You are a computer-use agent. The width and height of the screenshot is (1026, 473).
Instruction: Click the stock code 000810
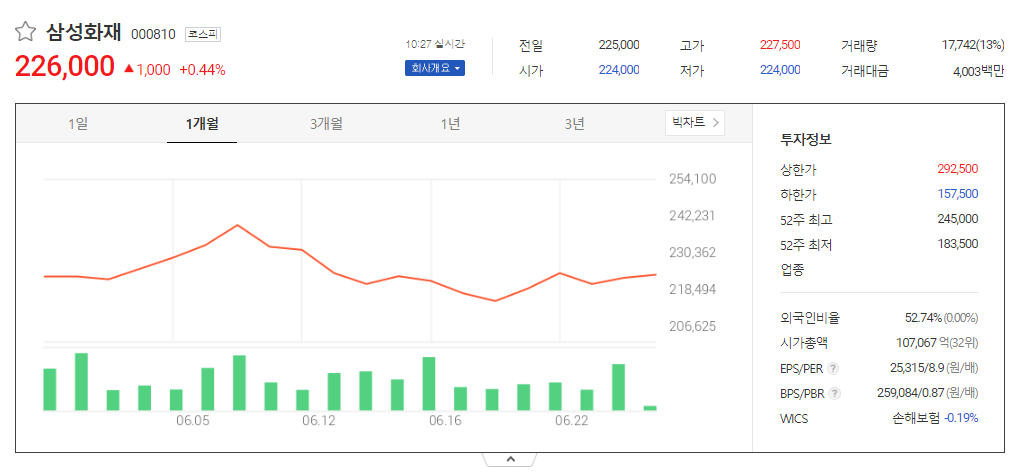coord(153,34)
